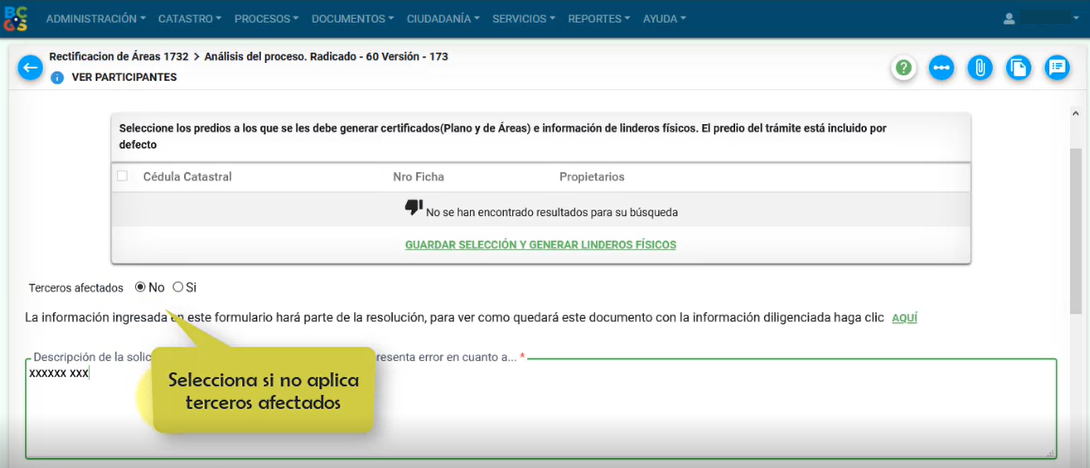Click the user profile icon
Viewport: 1090px width, 468px height.
[1009, 19]
